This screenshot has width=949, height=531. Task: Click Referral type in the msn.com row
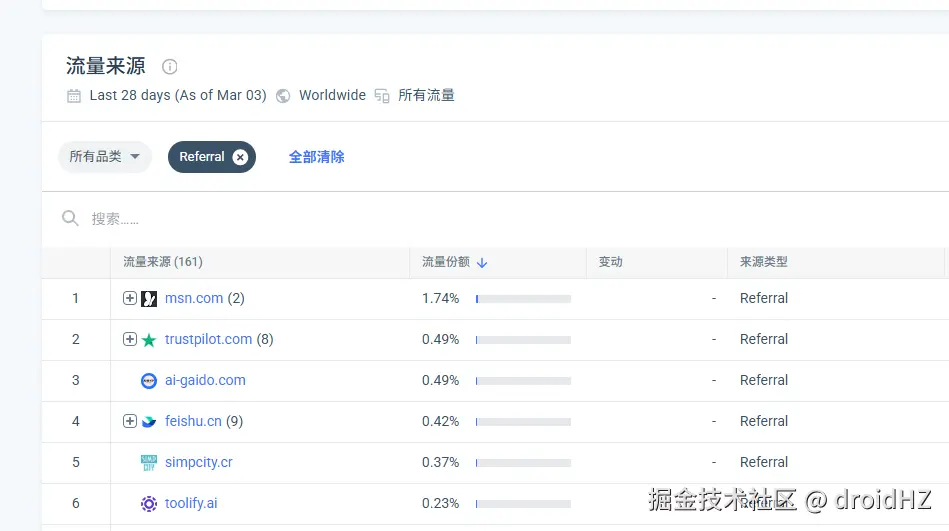(764, 298)
